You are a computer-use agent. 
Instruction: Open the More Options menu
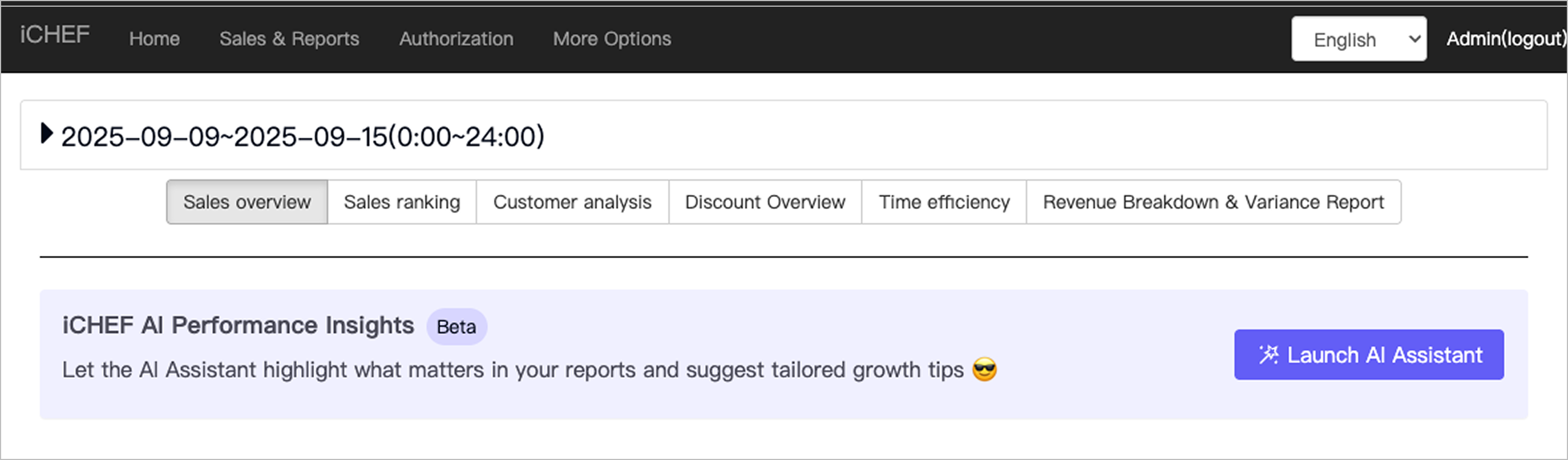pos(612,39)
